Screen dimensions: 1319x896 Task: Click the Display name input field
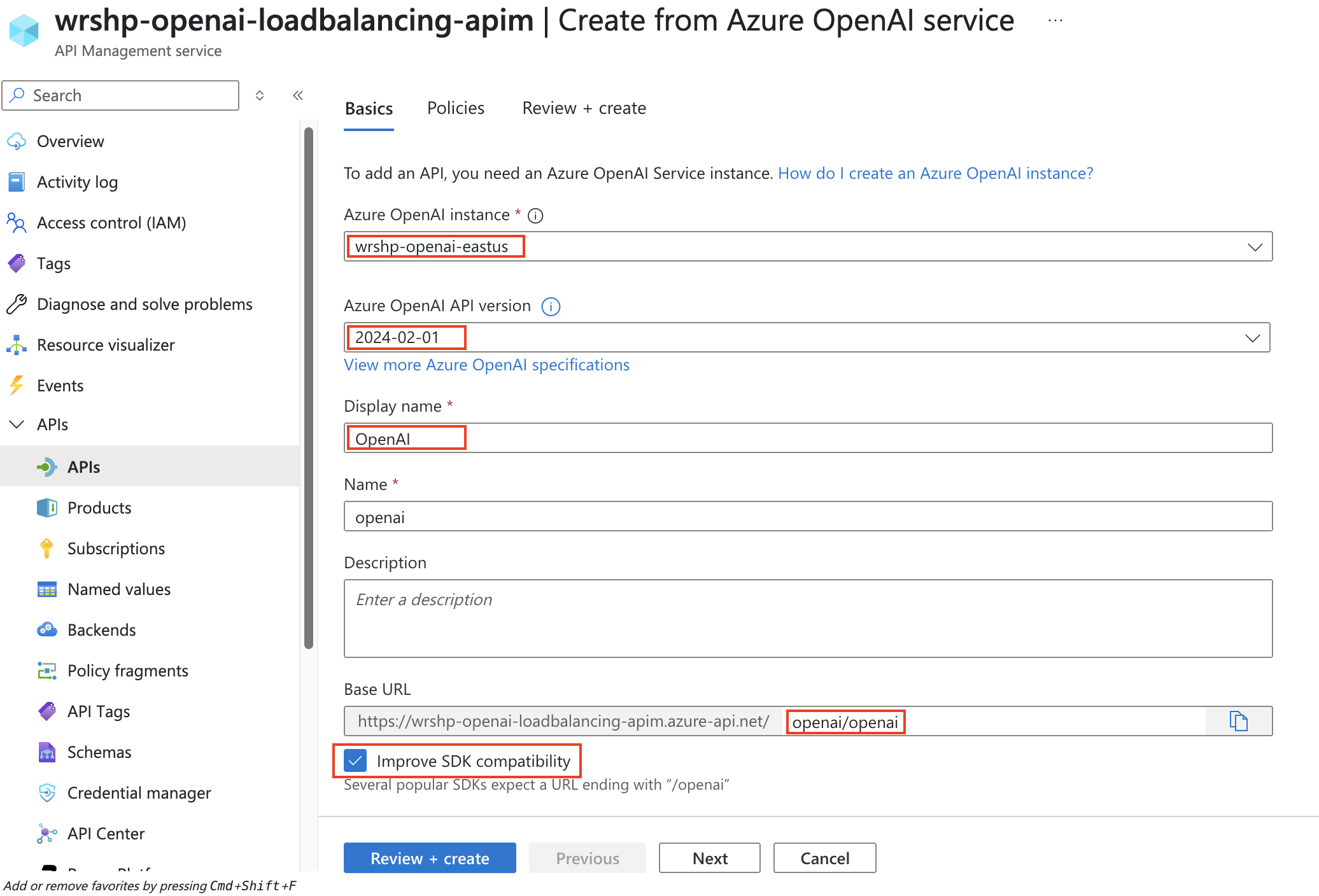coord(808,438)
